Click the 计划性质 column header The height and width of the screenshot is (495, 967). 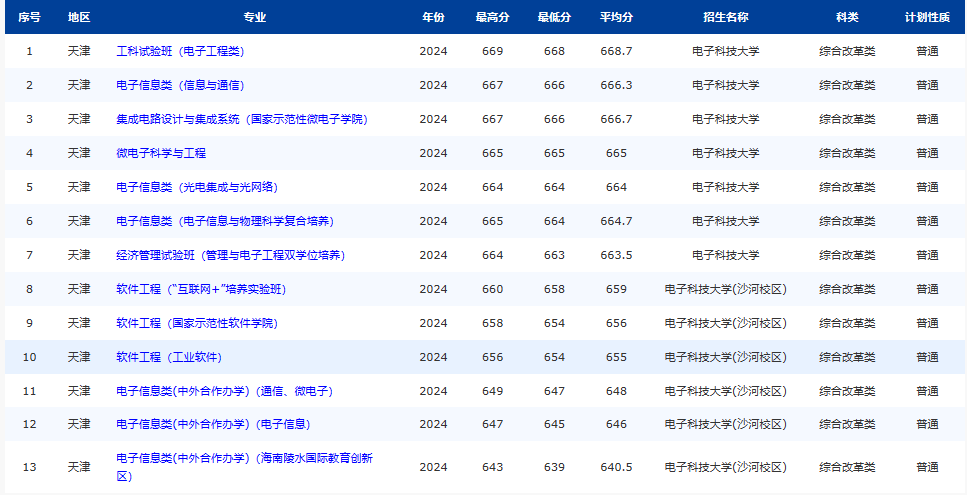click(x=927, y=17)
